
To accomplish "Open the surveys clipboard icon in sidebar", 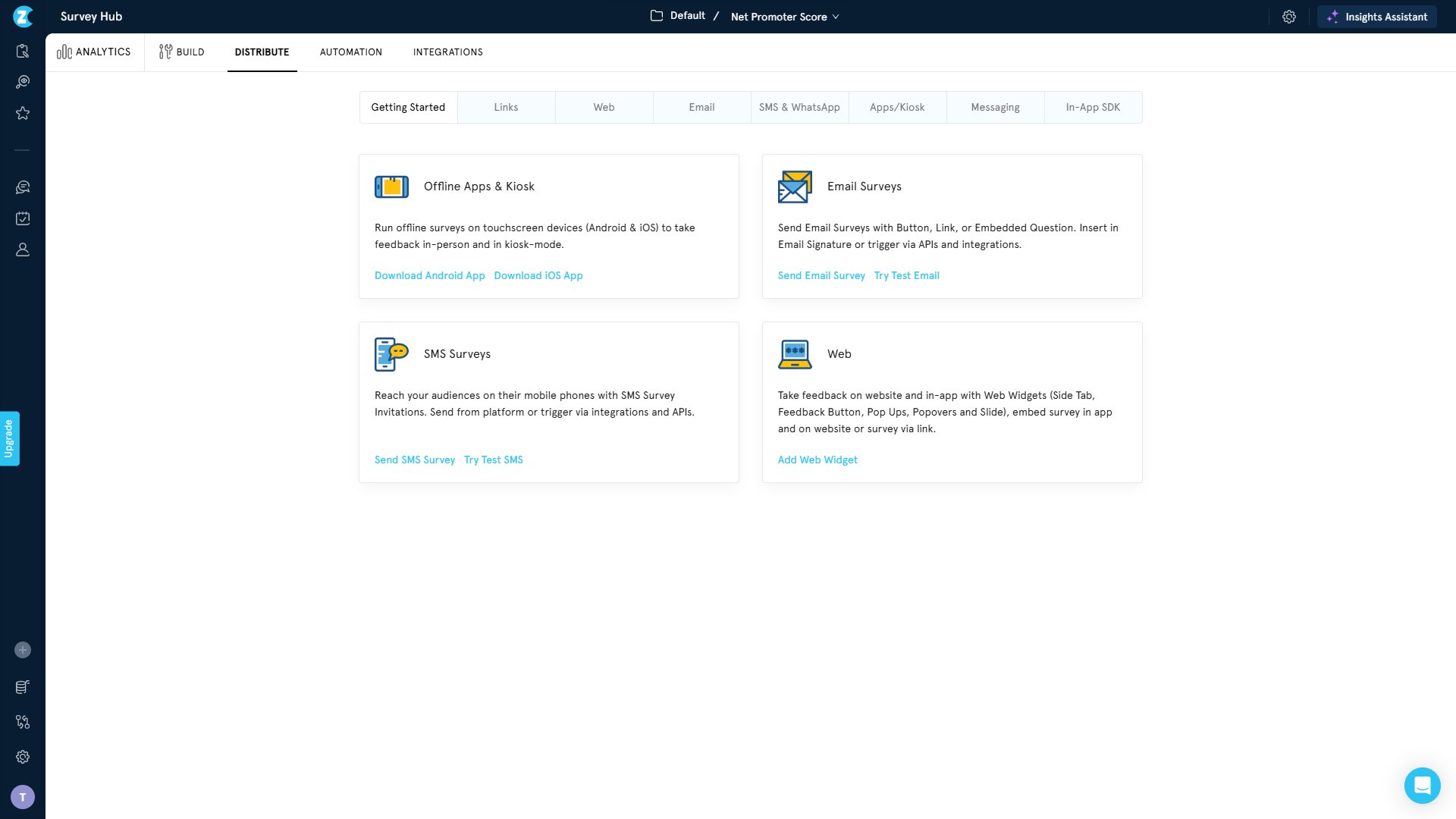I will pyautogui.click(x=23, y=51).
